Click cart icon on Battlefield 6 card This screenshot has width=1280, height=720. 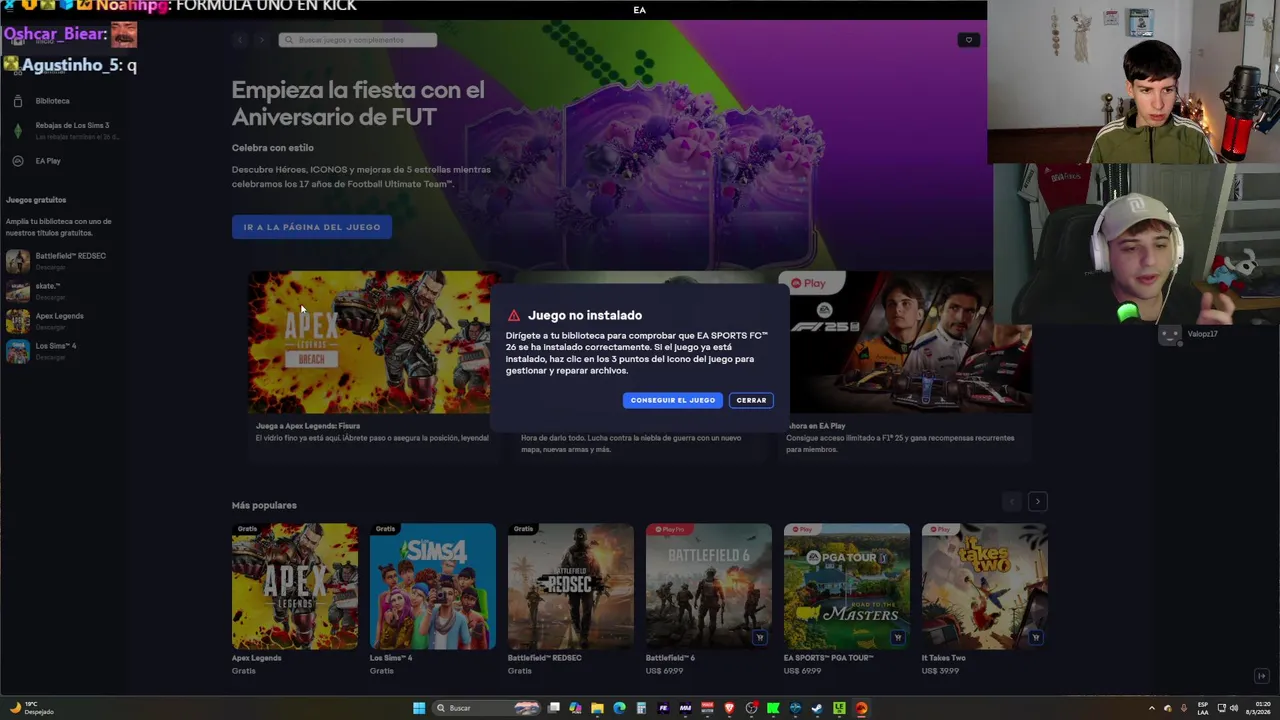click(759, 637)
